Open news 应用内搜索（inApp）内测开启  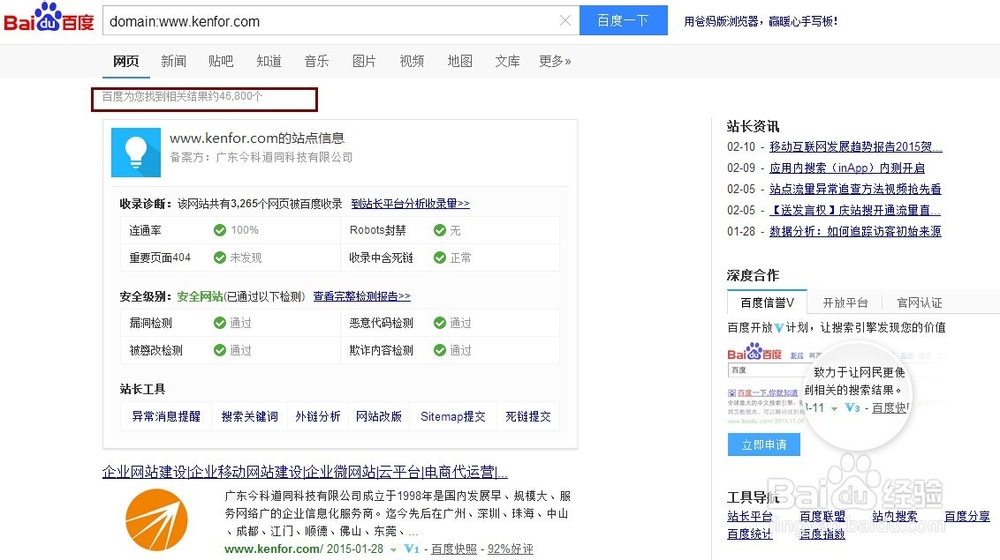(x=847, y=168)
